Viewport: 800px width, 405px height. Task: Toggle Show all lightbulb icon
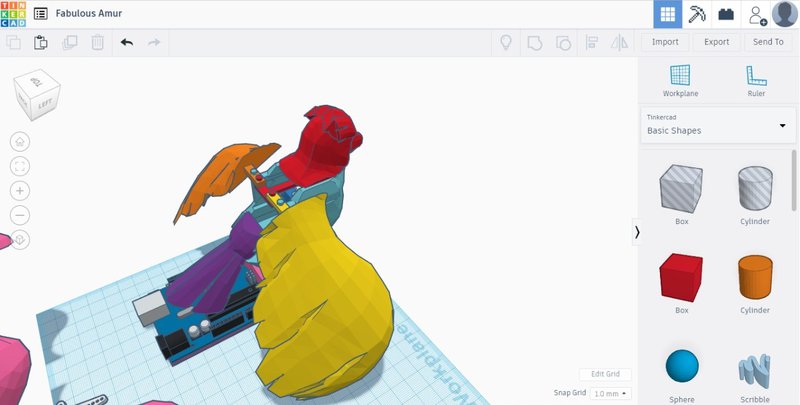tap(506, 42)
